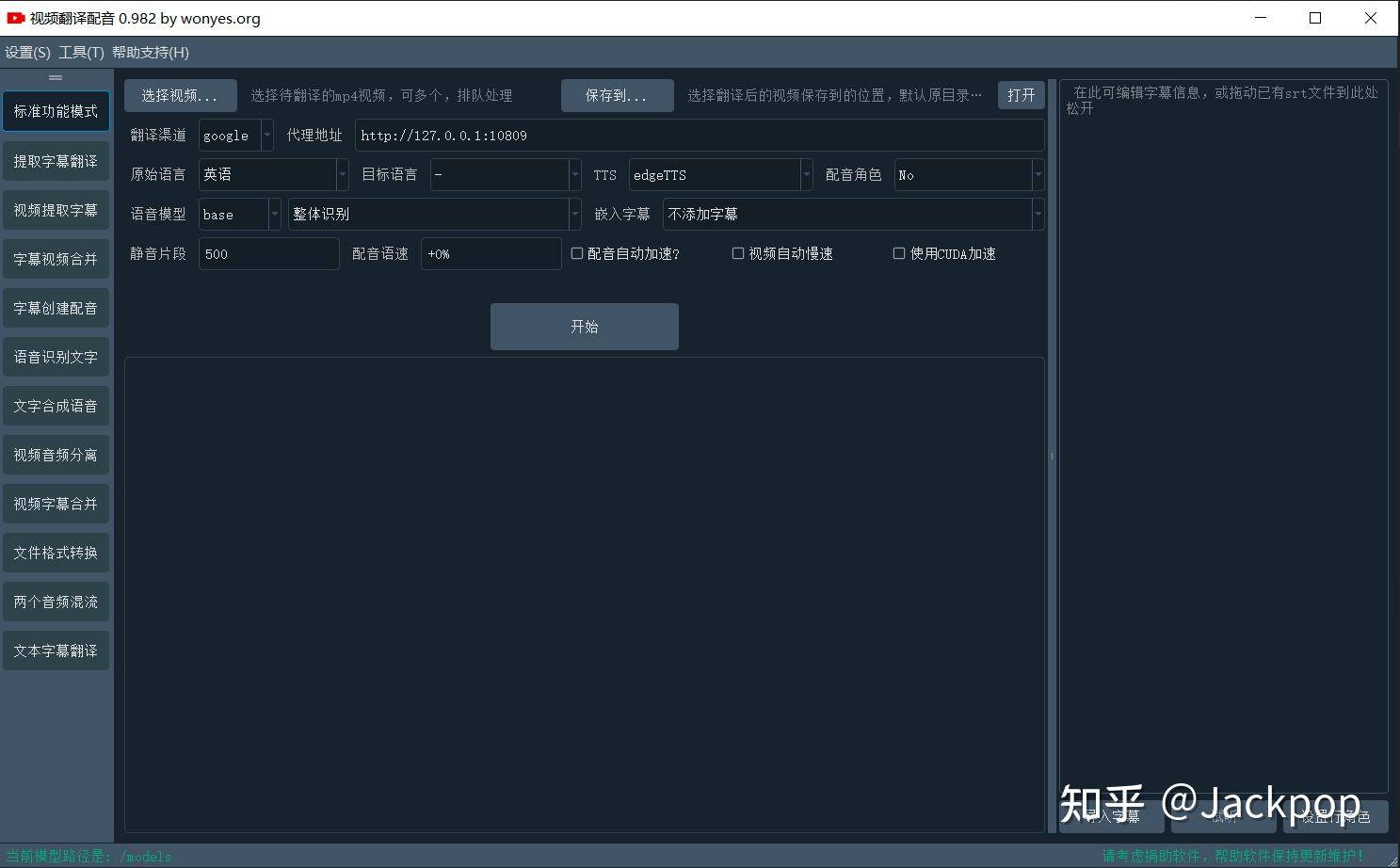Viewport: 1400px width, 868px height.
Task: Open the 工具(T) menu
Action: pos(81,53)
